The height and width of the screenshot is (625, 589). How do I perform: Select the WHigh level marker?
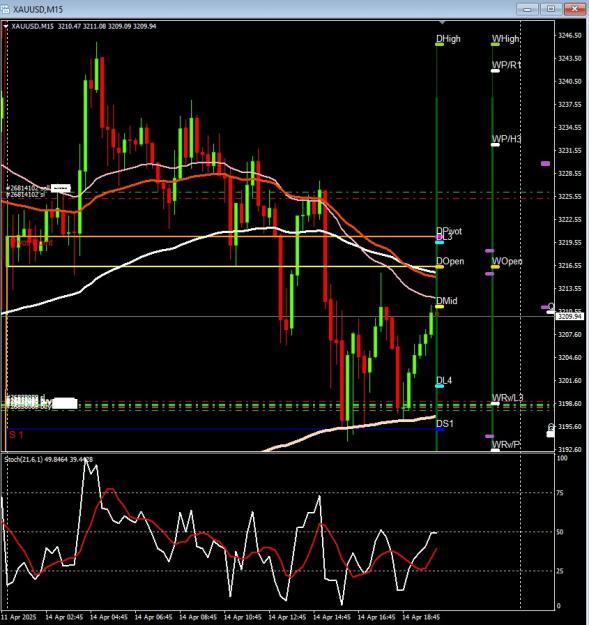tap(495, 44)
